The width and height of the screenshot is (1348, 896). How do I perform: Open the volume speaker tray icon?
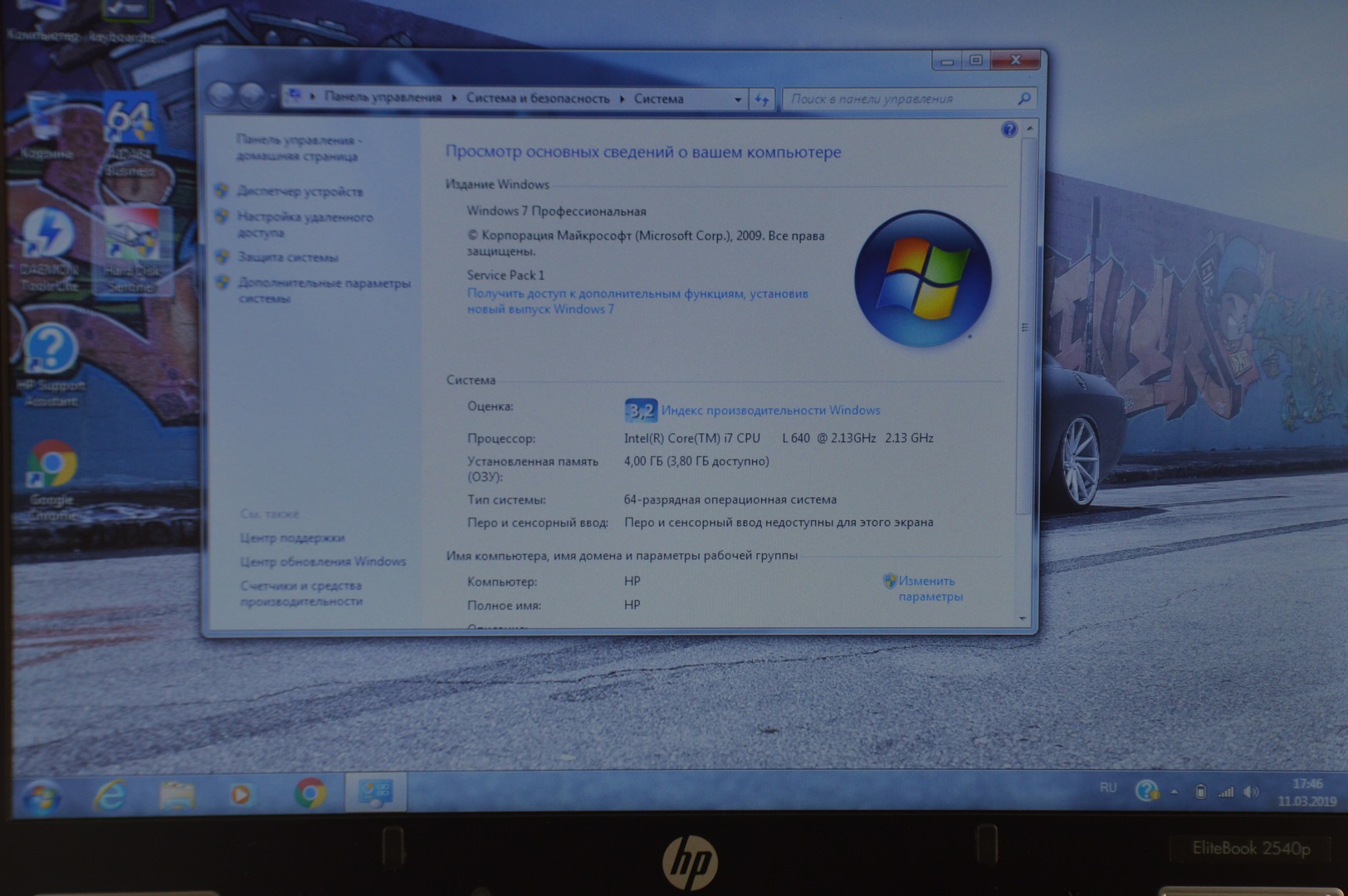(x=1251, y=791)
